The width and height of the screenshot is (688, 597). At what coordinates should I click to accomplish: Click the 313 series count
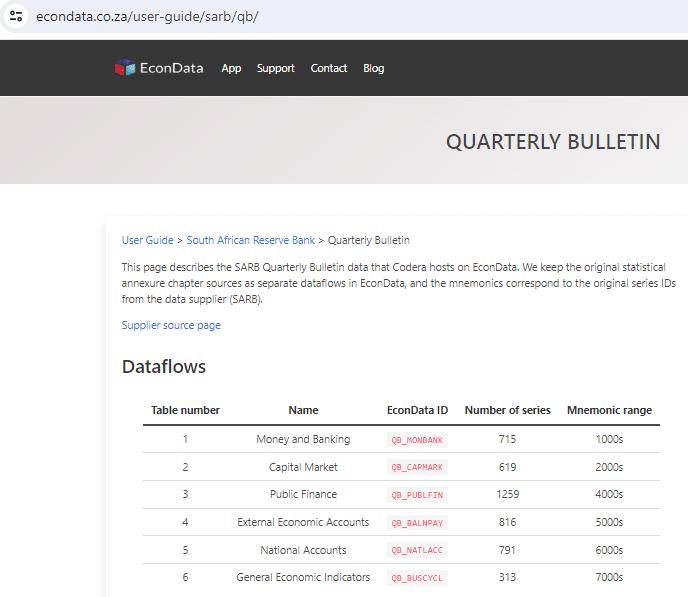[x=507, y=577]
